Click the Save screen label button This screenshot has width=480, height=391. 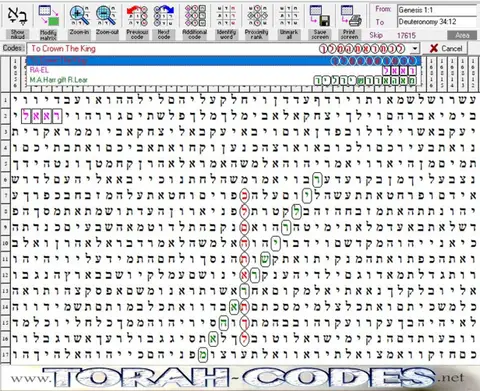pyautogui.click(x=320, y=34)
